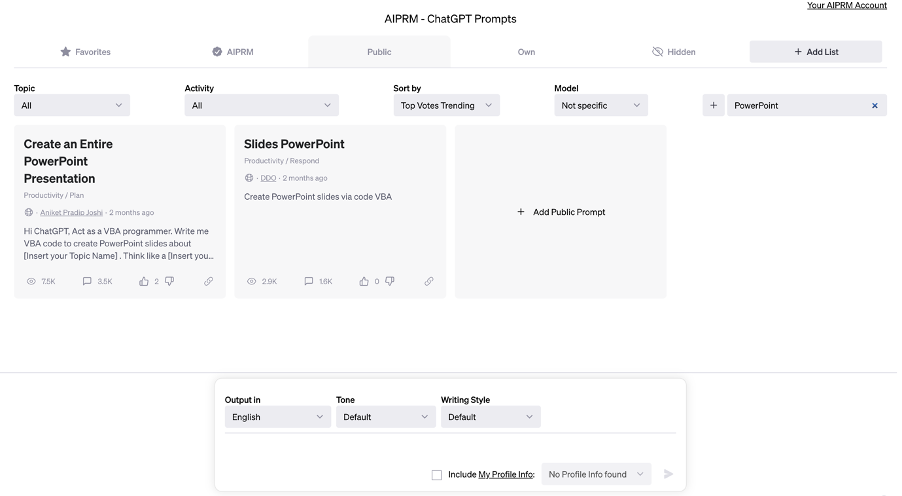Image resolution: width=902 pixels, height=496 pixels.
Task: Open the Tone Default dropdown
Action: tap(385, 417)
